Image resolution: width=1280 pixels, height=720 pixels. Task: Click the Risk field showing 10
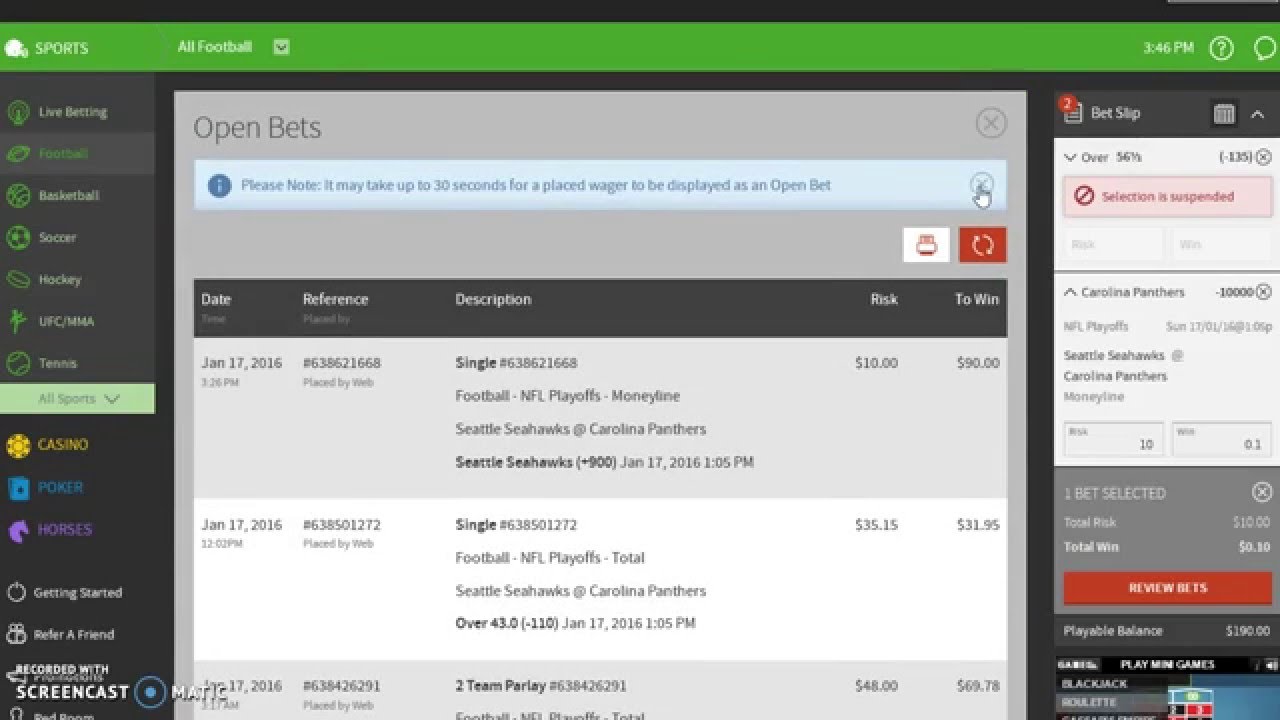coord(1113,439)
